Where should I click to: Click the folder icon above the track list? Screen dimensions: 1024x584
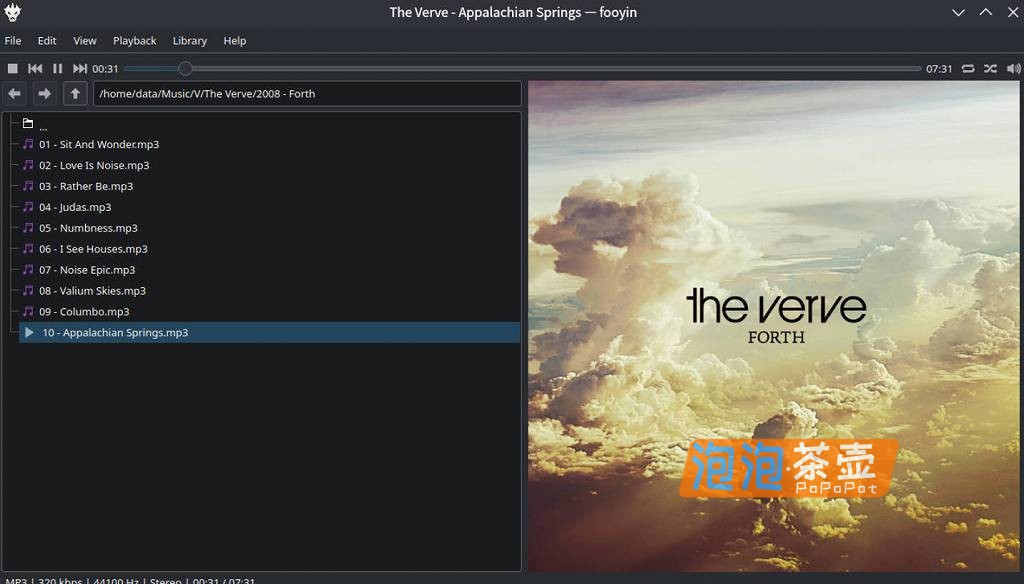(x=28, y=121)
